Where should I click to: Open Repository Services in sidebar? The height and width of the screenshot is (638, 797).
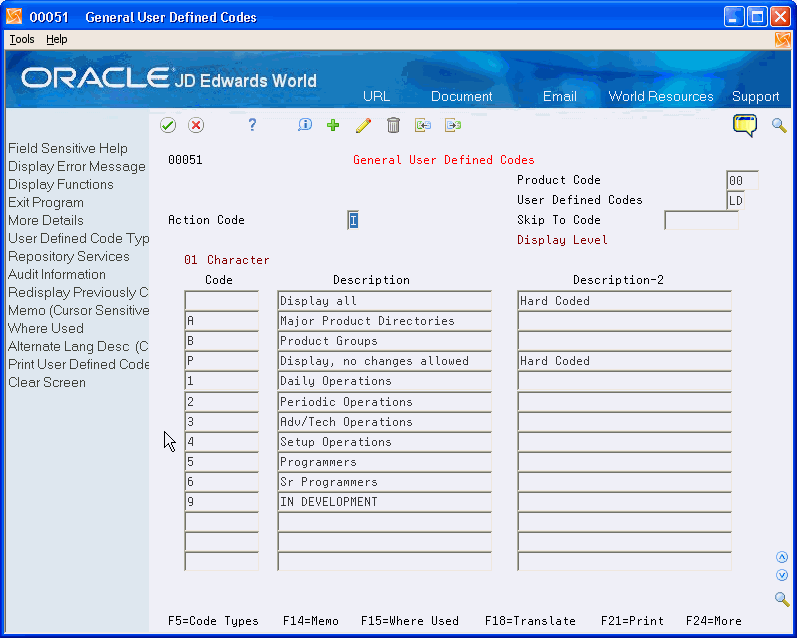69,257
